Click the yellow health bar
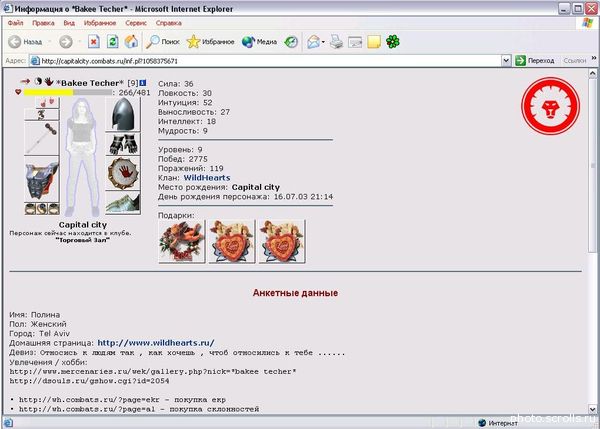Viewport: 600px width, 429px height. tap(49, 92)
